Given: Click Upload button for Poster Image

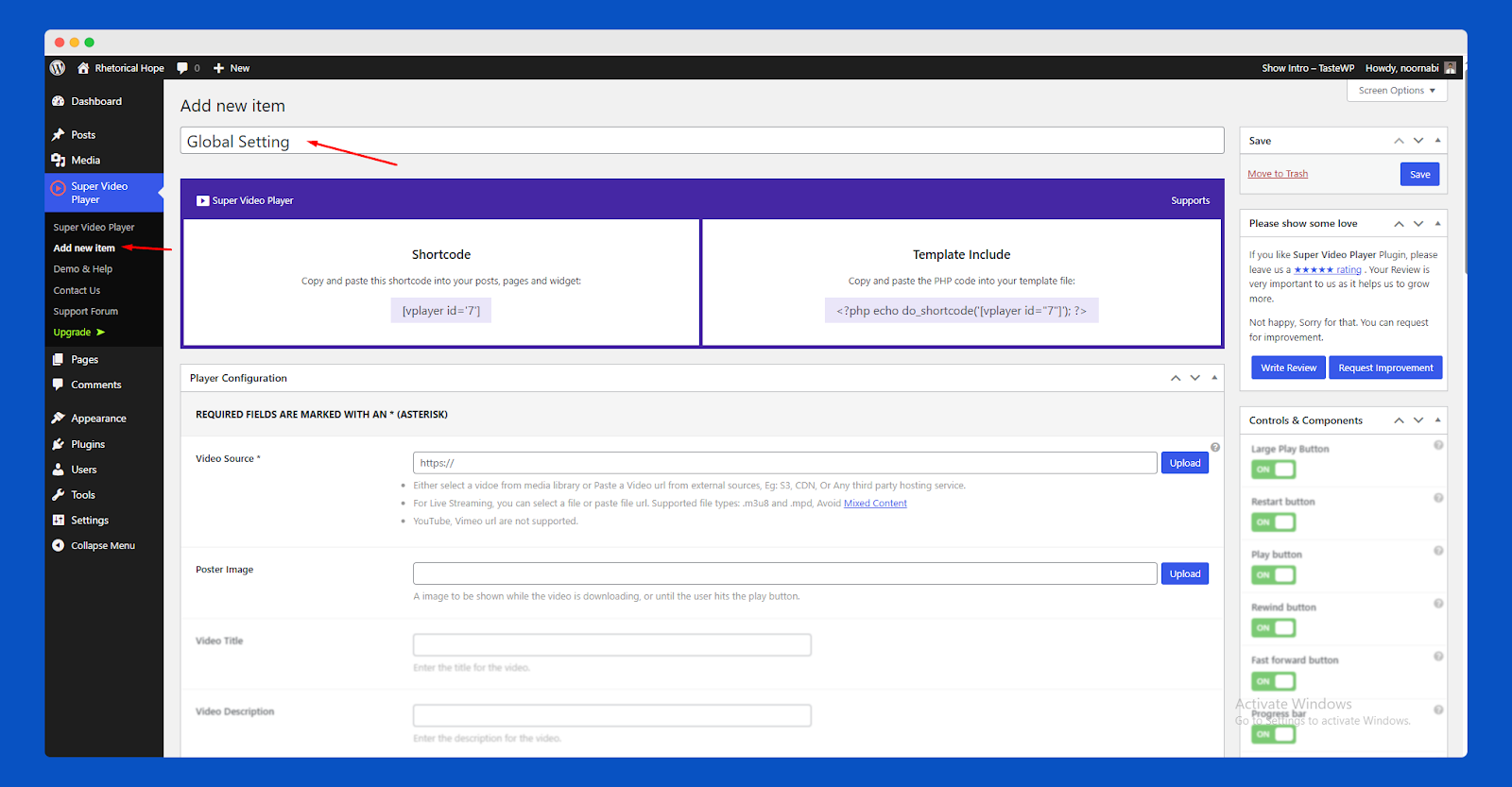Looking at the screenshot, I should 1185,573.
